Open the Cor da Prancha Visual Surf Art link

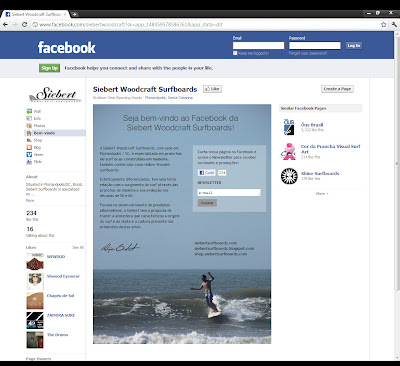coord(330,149)
